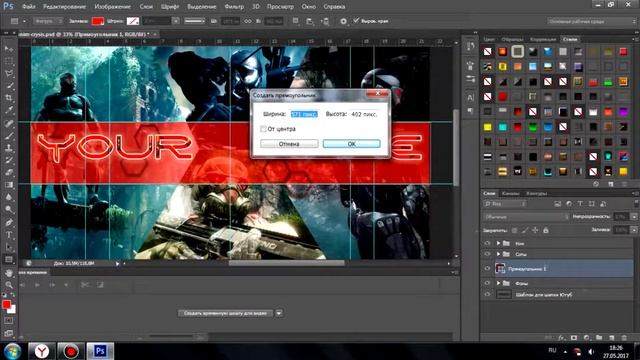Select the Rectangle shape tool
The image size is (640, 360).
click(x=9, y=260)
